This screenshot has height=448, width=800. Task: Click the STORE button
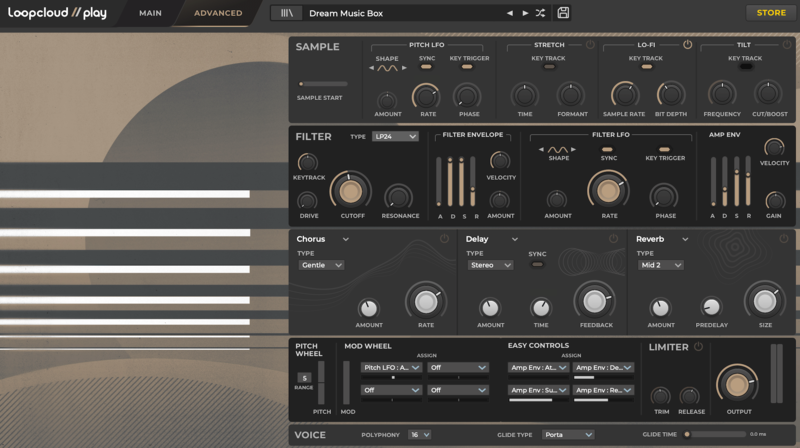click(x=771, y=13)
